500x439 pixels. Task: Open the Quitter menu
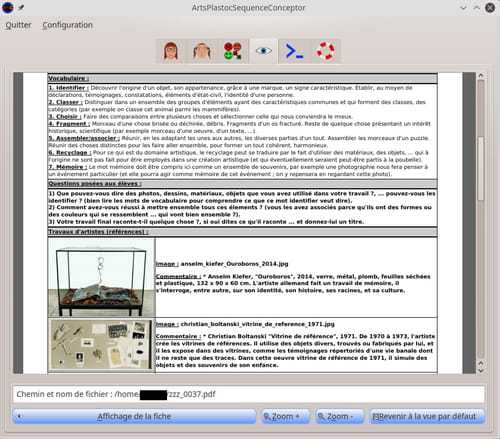tap(18, 25)
